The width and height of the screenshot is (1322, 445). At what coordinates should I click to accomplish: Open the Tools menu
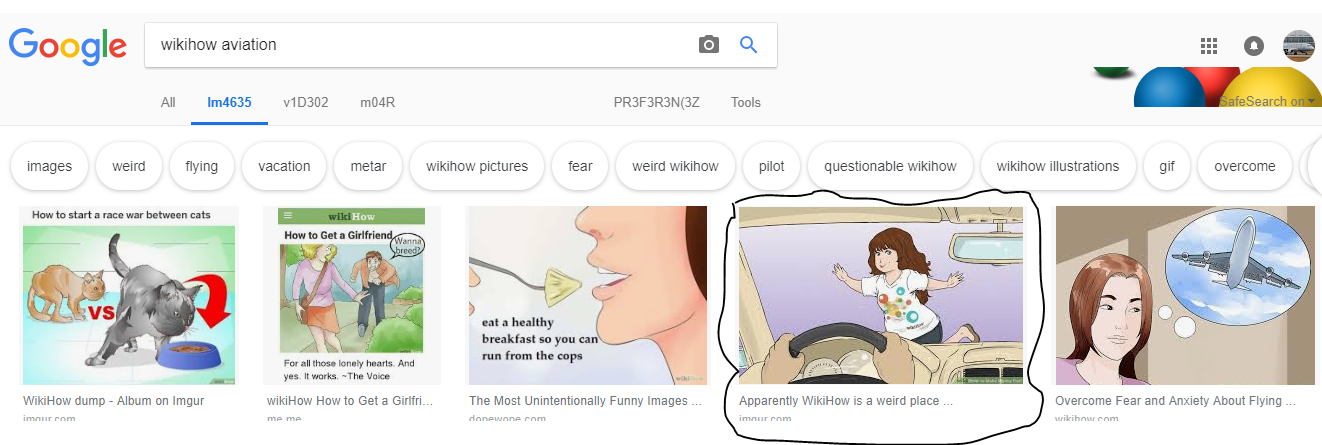(746, 102)
